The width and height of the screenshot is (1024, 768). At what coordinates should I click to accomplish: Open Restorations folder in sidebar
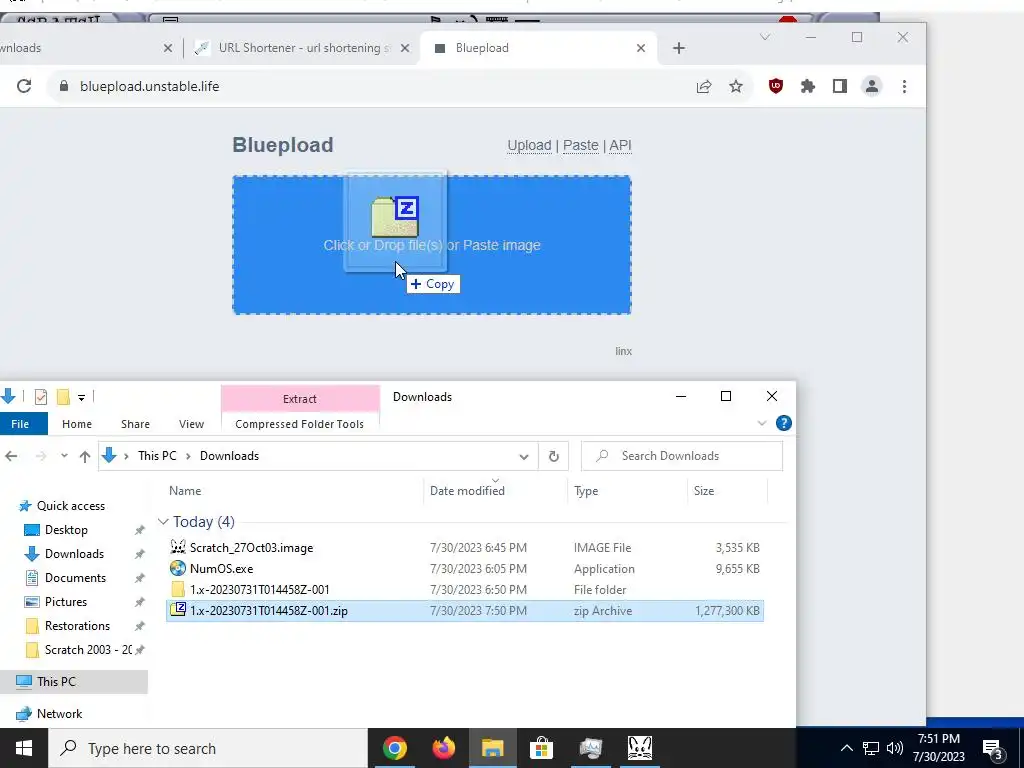click(77, 626)
